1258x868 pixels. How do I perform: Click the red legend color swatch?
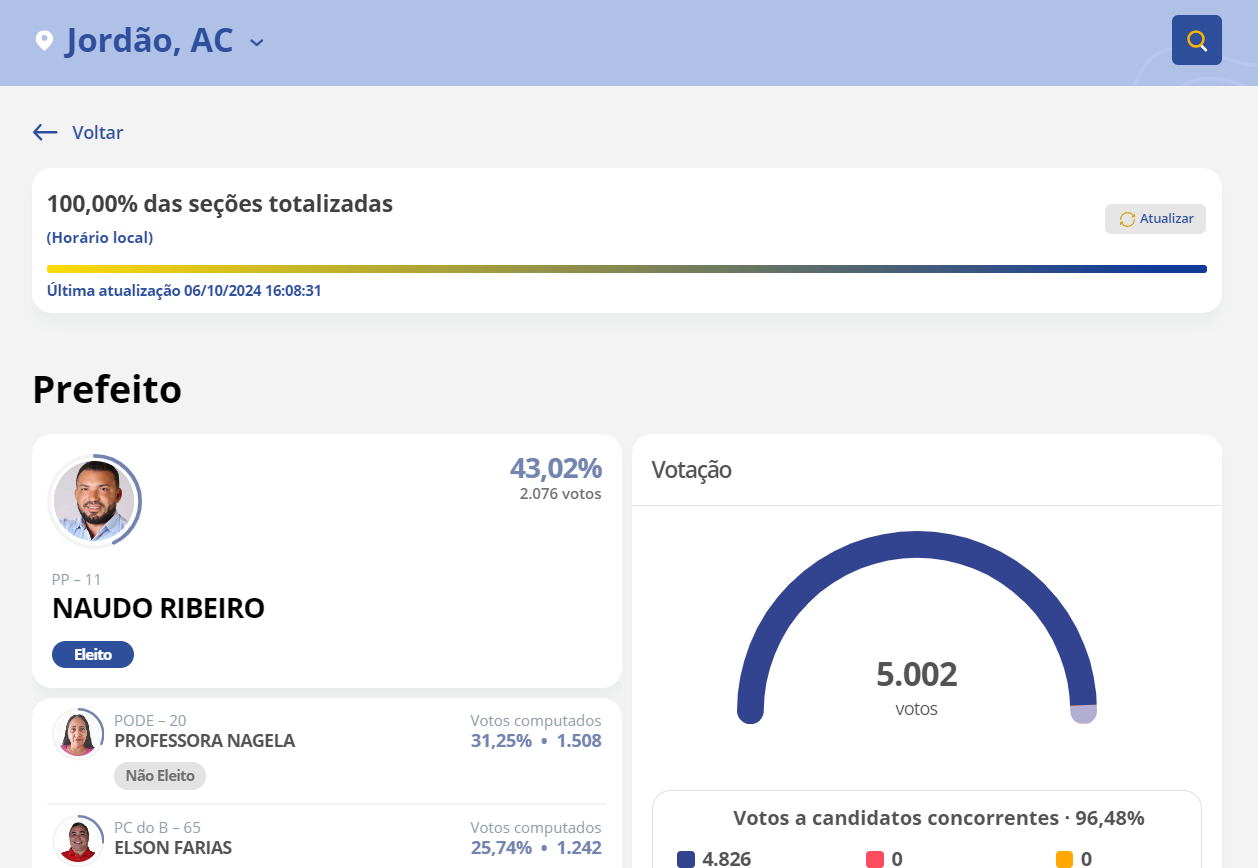point(875,859)
